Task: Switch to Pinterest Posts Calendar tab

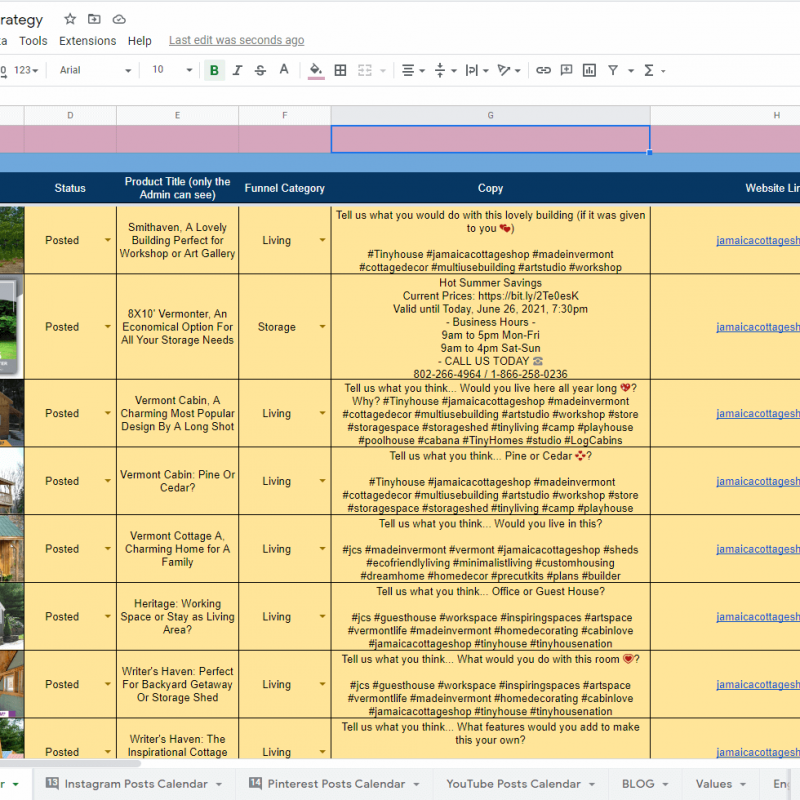Action: [336, 784]
